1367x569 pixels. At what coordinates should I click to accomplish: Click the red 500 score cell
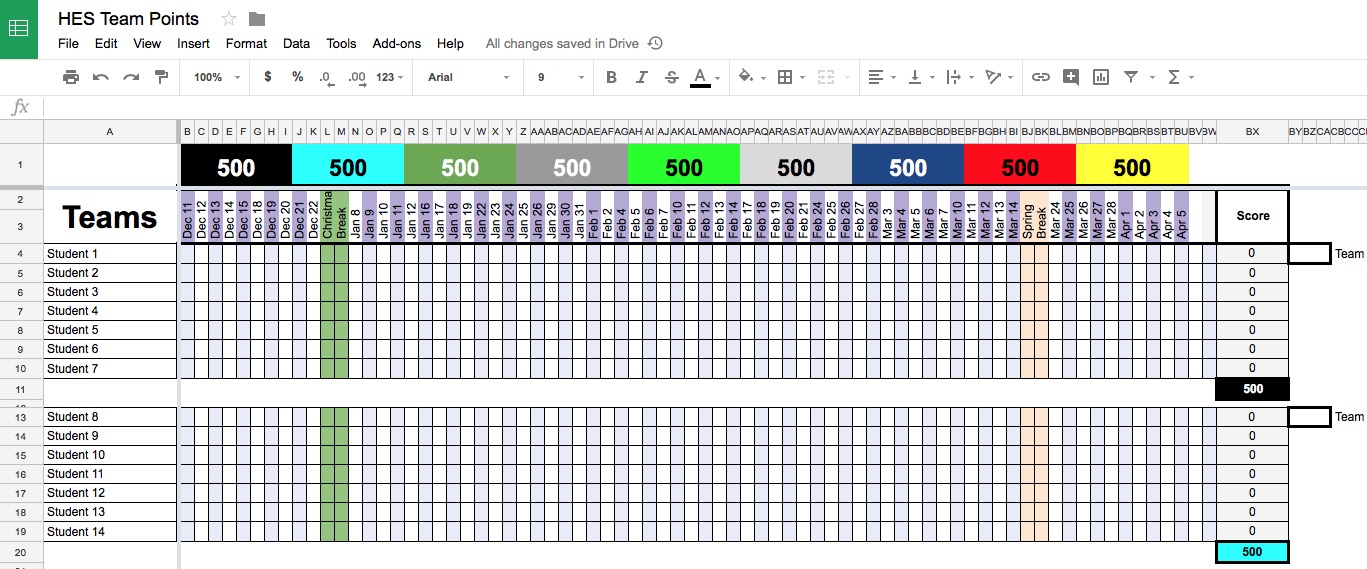[1020, 165]
